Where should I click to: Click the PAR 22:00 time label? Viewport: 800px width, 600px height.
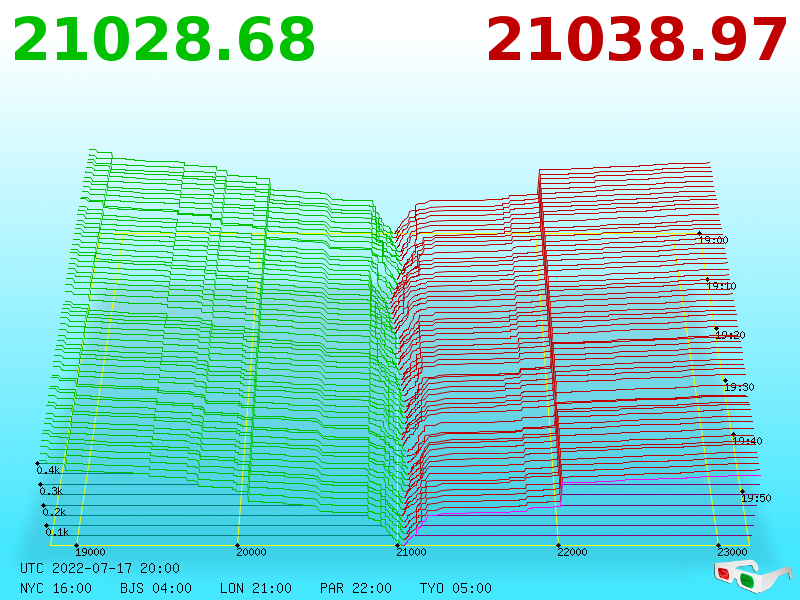(x=356, y=588)
